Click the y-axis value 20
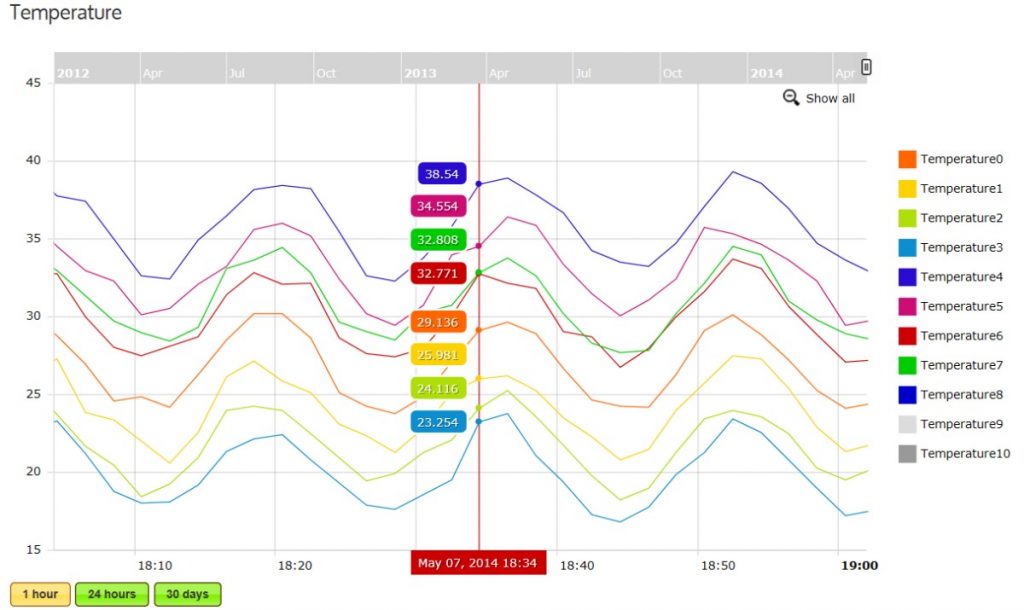The width and height of the screenshot is (1024, 610). (33, 472)
